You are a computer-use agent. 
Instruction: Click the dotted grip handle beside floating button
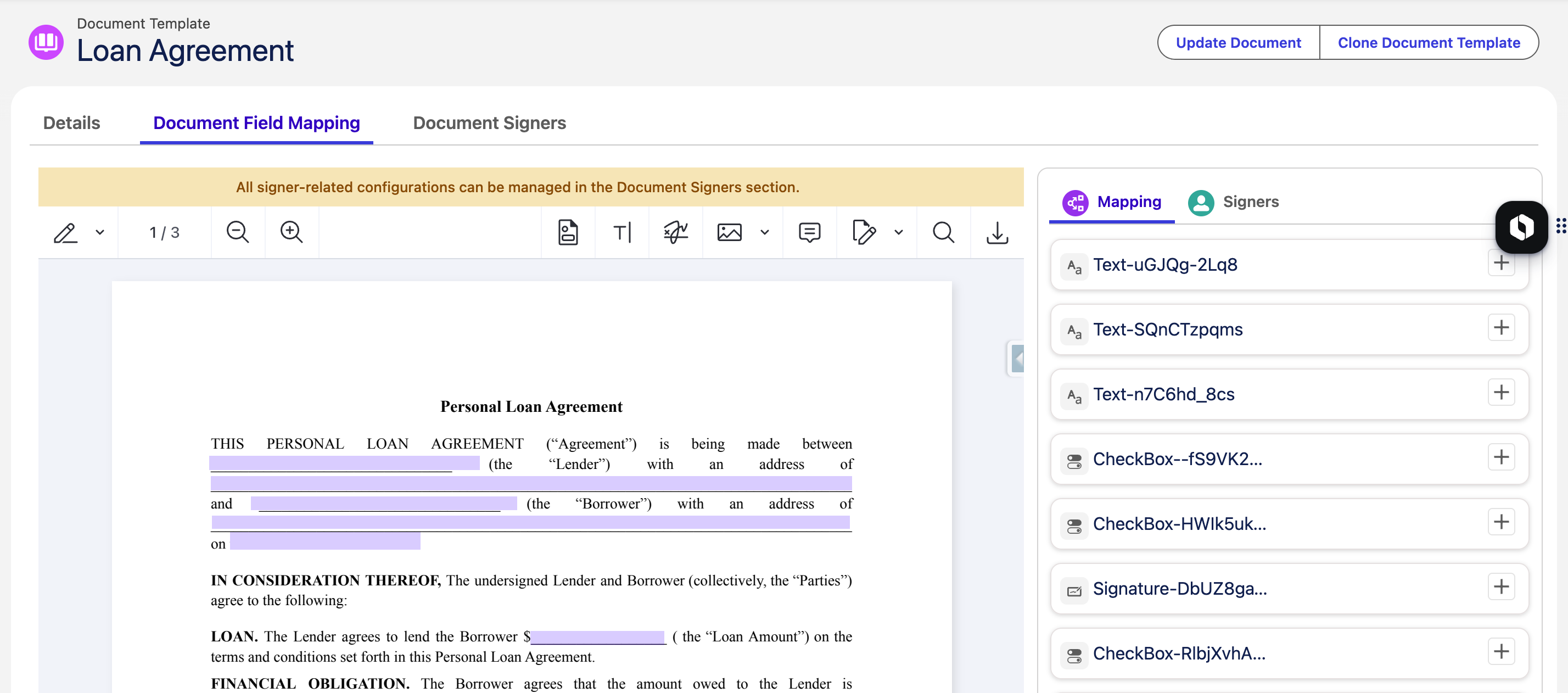point(1561,226)
